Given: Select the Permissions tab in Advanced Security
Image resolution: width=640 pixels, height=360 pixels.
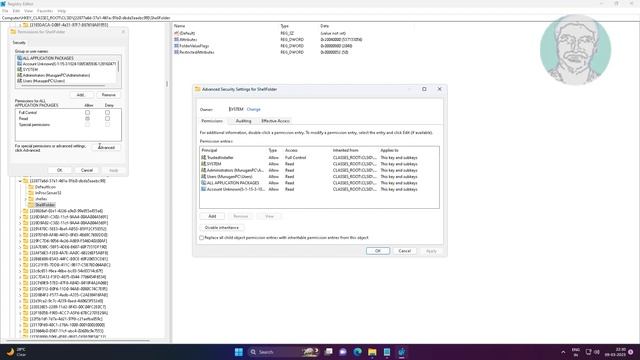Looking at the screenshot, I should pyautogui.click(x=212, y=121).
